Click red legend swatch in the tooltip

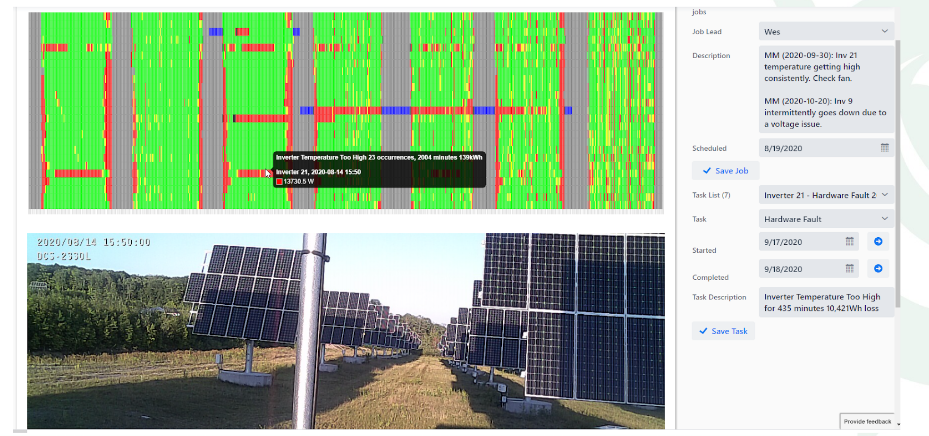[x=279, y=181]
